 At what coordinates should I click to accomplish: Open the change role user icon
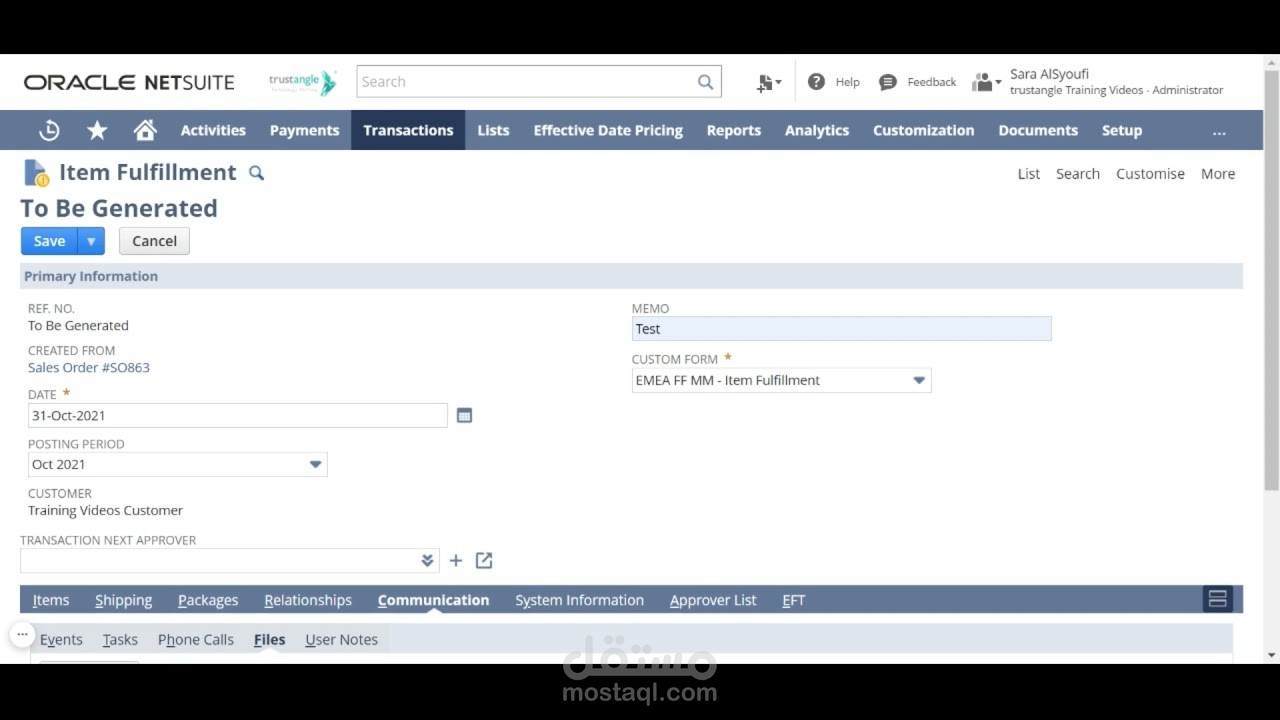(x=986, y=82)
